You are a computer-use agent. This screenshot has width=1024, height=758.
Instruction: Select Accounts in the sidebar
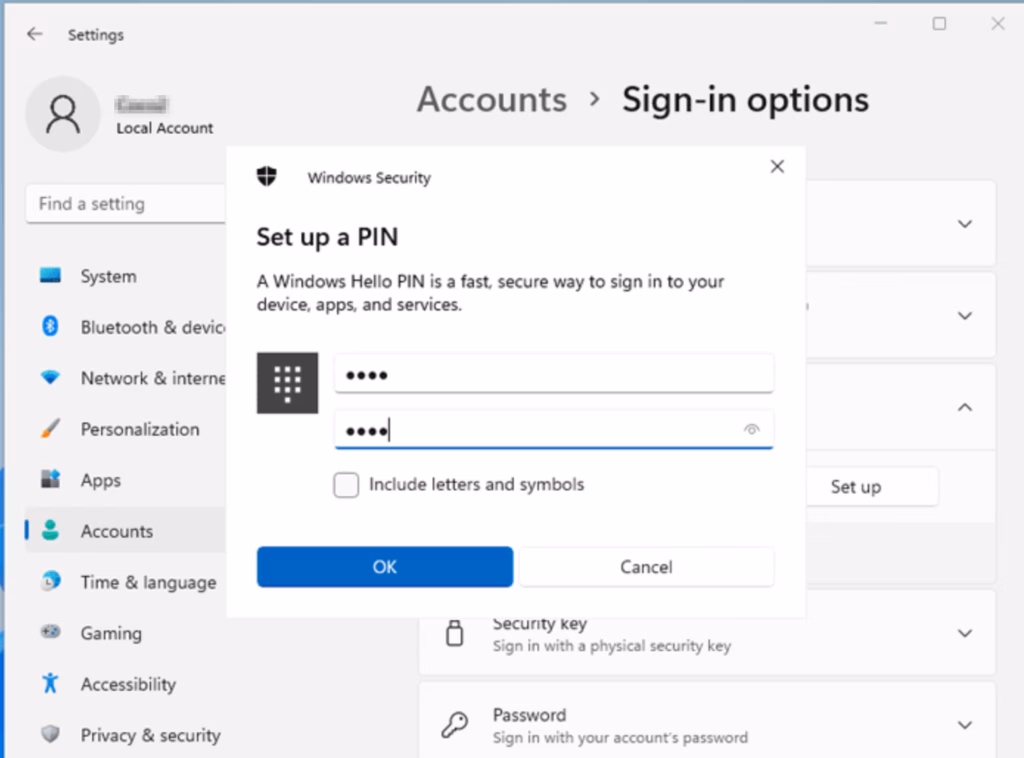click(x=117, y=531)
